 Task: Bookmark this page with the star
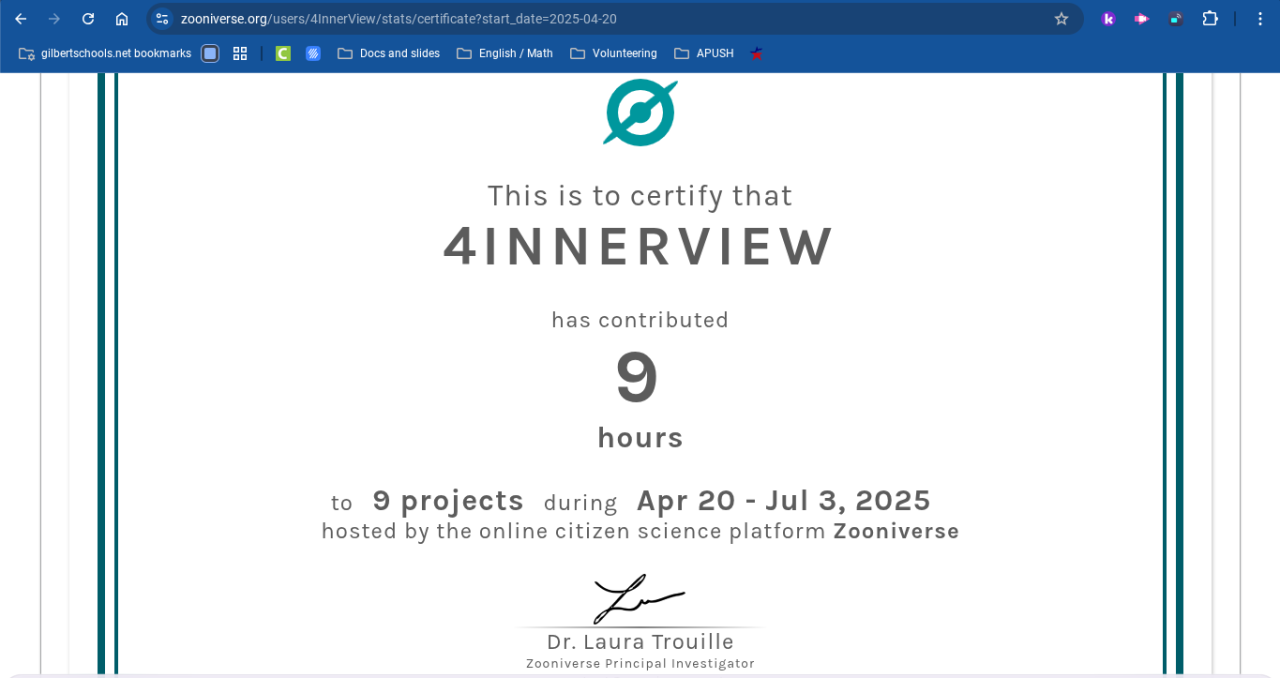click(x=1062, y=19)
